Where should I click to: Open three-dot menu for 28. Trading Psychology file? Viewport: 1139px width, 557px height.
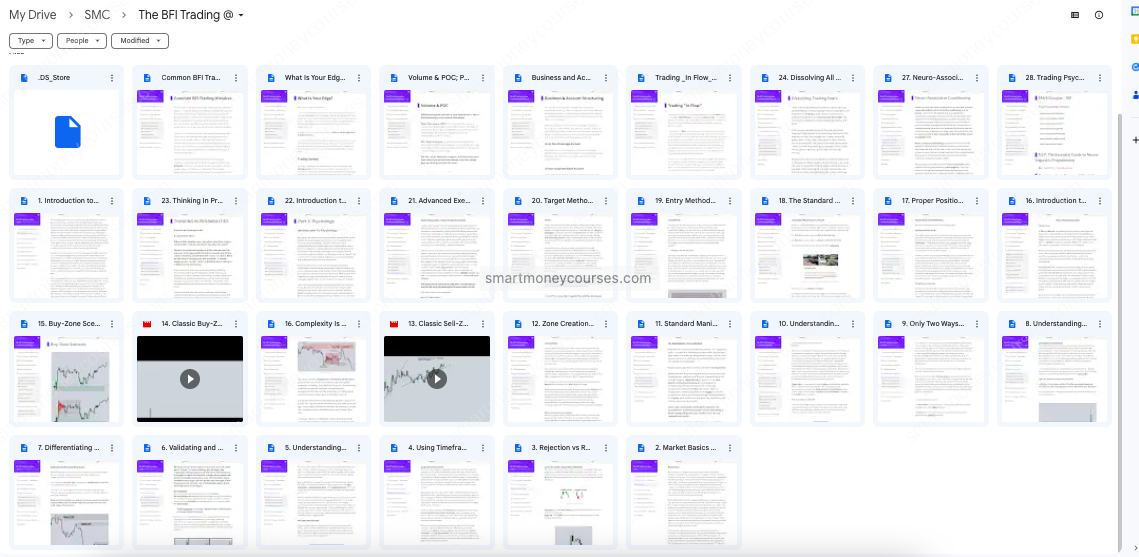1100,78
